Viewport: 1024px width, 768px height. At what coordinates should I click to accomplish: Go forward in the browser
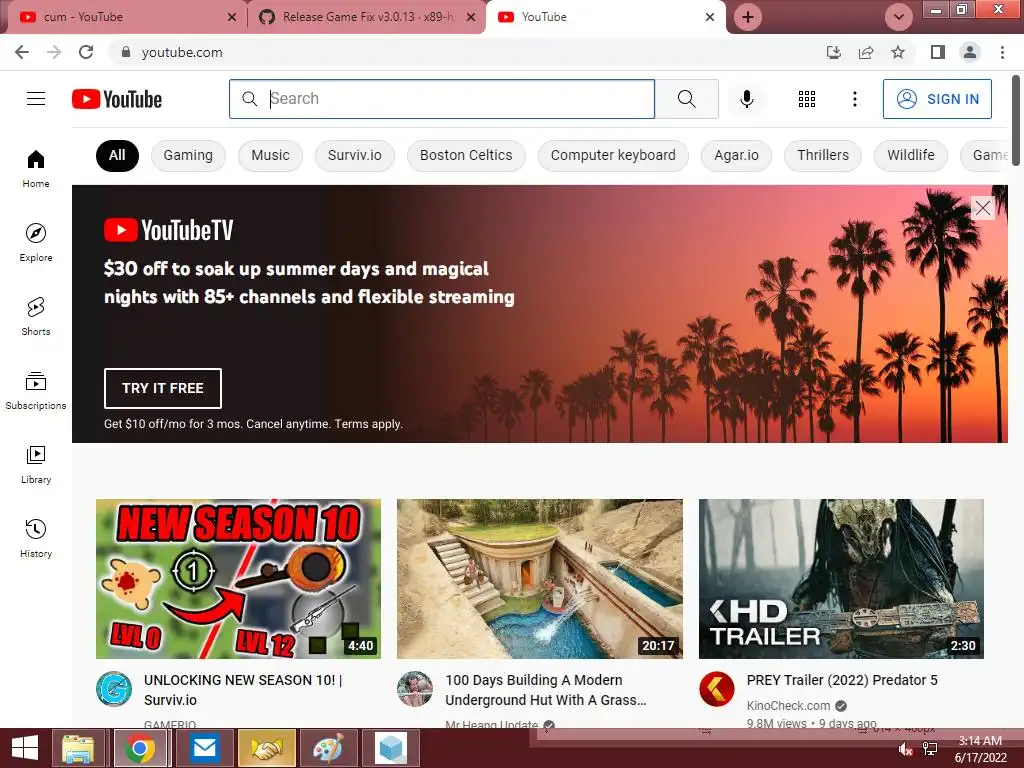pyautogui.click(x=54, y=52)
